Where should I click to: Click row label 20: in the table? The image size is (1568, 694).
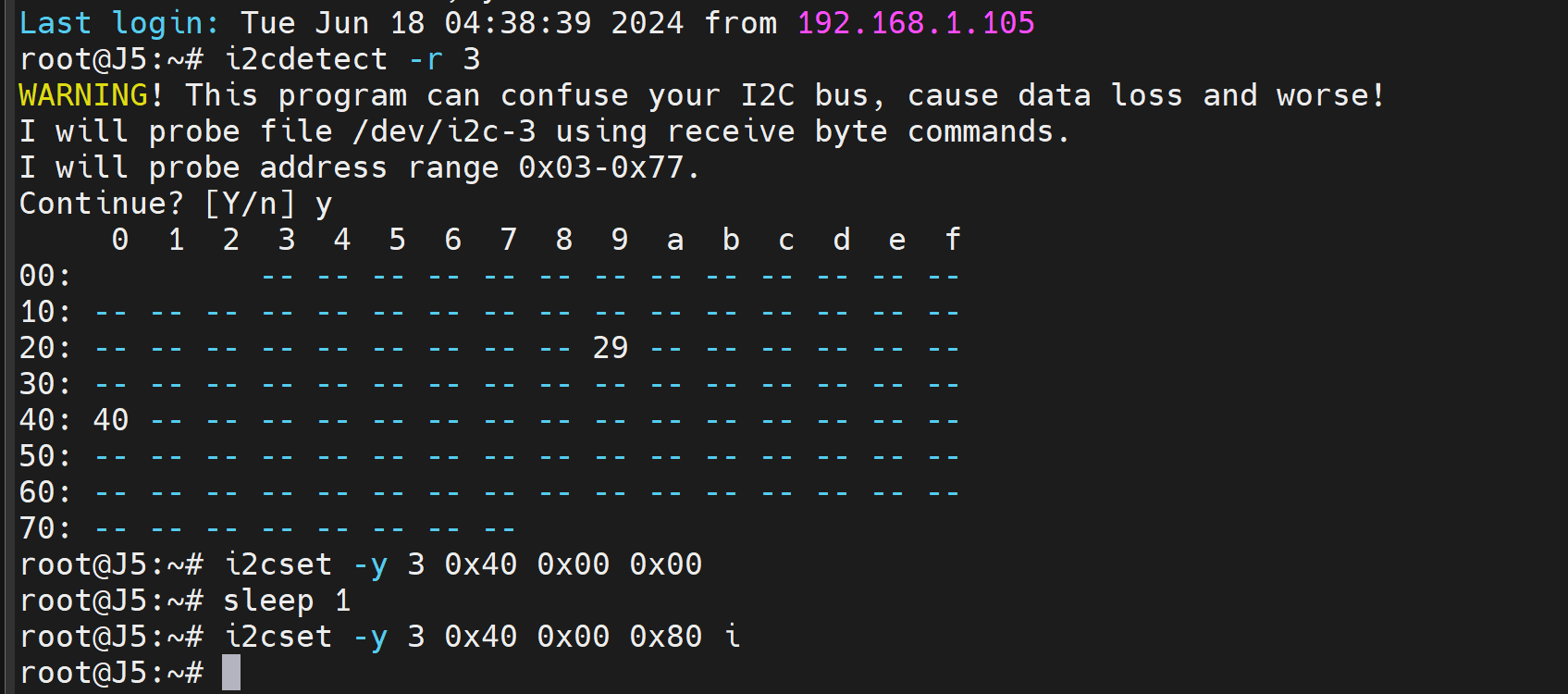click(45, 348)
